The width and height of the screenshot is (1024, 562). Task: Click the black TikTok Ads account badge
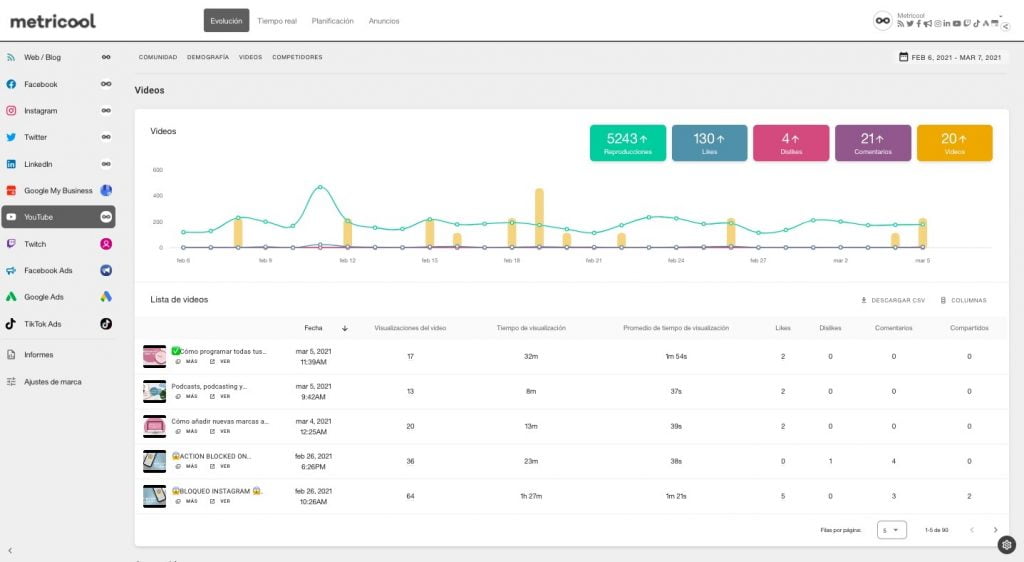106,324
